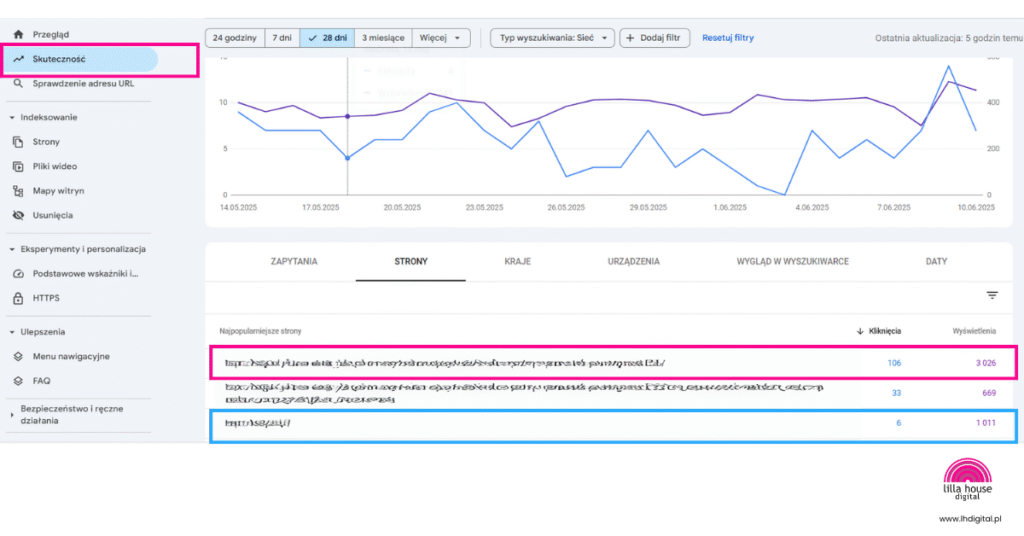Select 7 dni range
The height and width of the screenshot is (536, 1024).
282,38
